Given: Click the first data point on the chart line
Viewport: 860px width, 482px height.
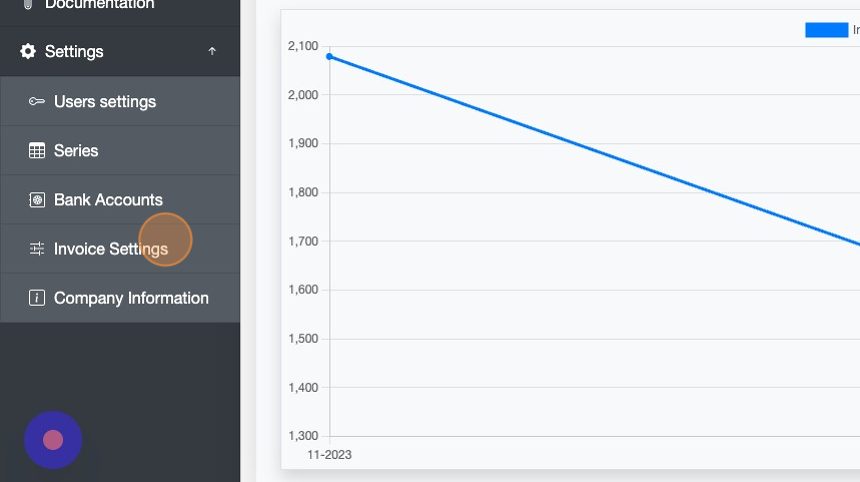Looking at the screenshot, I should click(x=330, y=56).
